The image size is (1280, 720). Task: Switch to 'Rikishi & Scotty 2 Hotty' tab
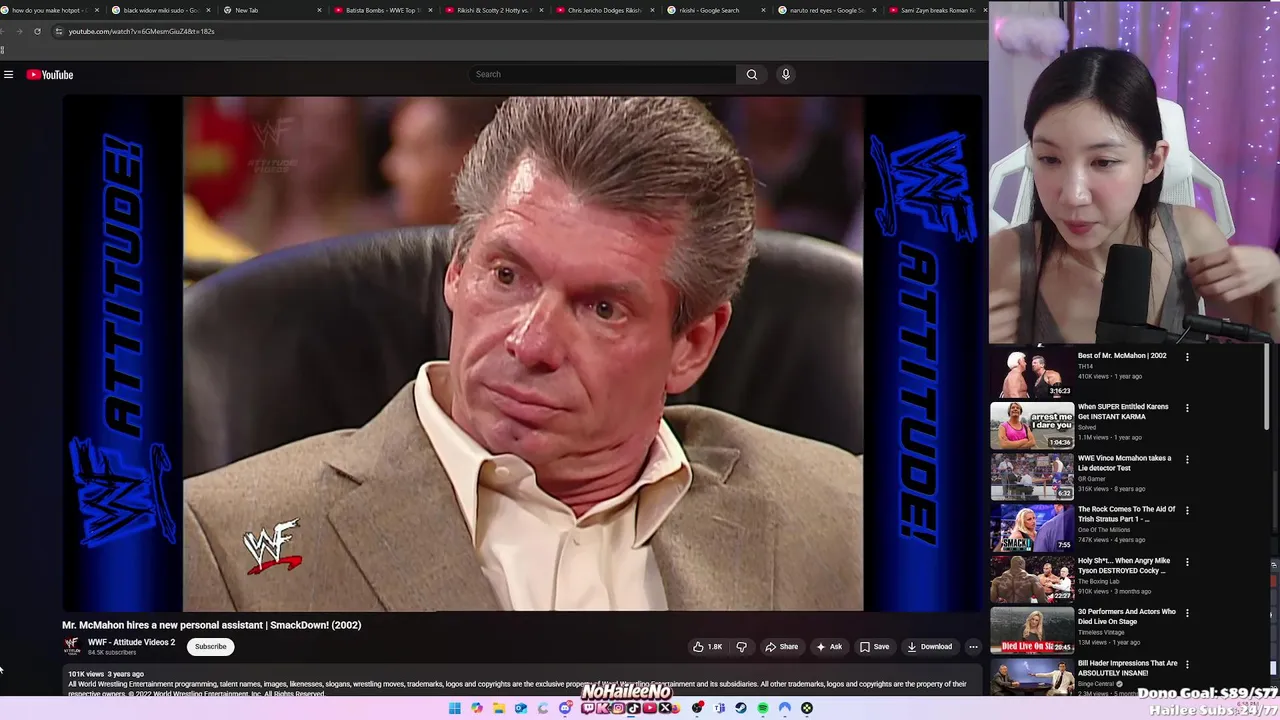(x=492, y=10)
